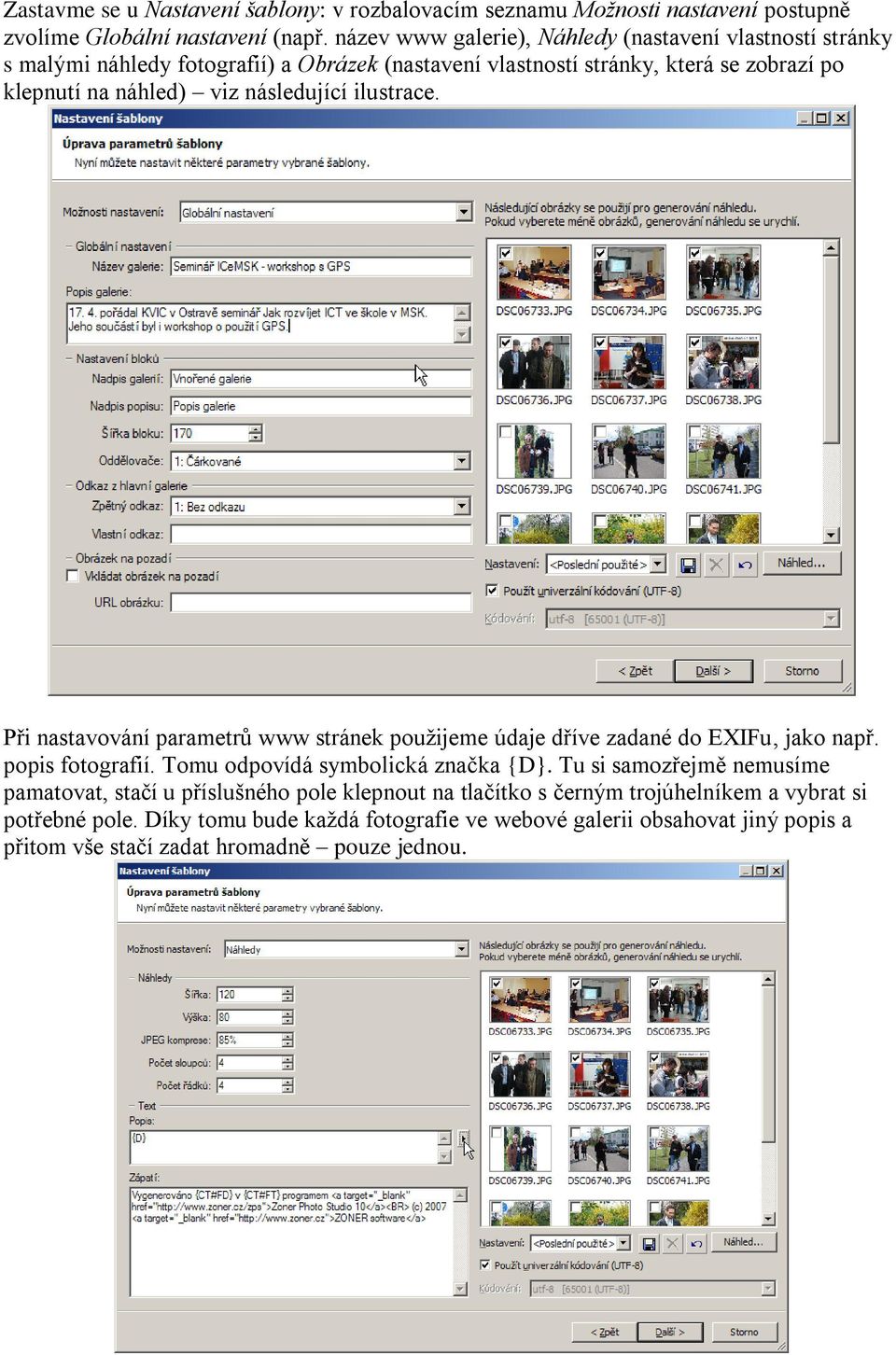Toggle UTF-8 checkbox in Globální nastavení dialog
This screenshot has width=896, height=1355.
click(492, 591)
